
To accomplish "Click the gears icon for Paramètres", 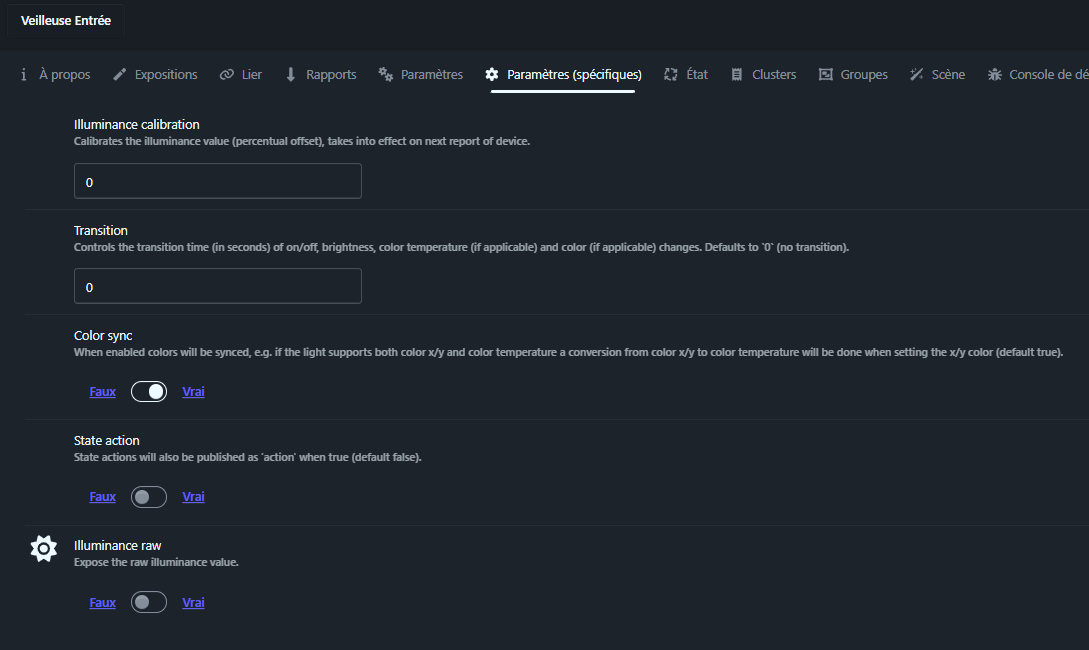I will click(385, 75).
